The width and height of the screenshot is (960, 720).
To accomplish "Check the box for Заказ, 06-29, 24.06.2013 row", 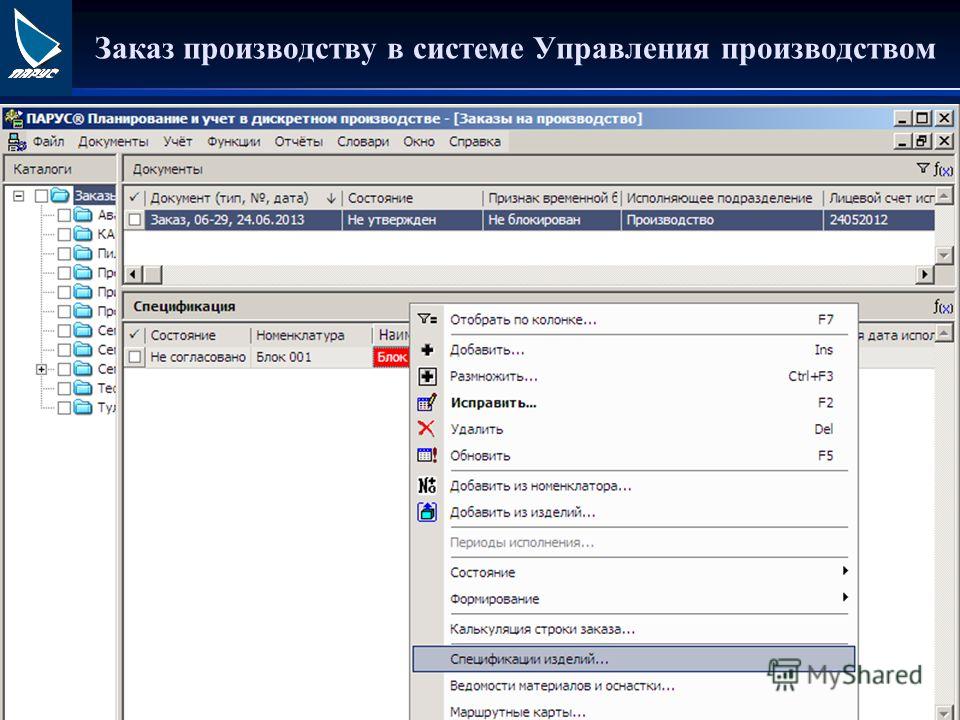I will (x=135, y=220).
